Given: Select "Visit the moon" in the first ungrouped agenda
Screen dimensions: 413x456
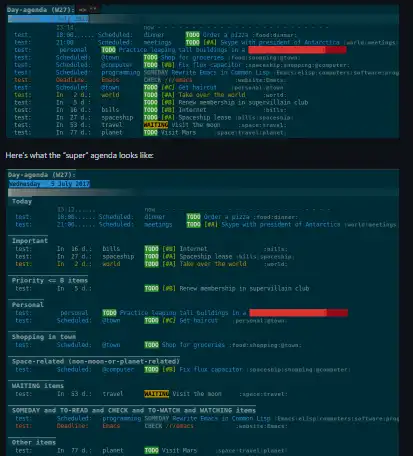Looking at the screenshot, I should tap(196, 125).
